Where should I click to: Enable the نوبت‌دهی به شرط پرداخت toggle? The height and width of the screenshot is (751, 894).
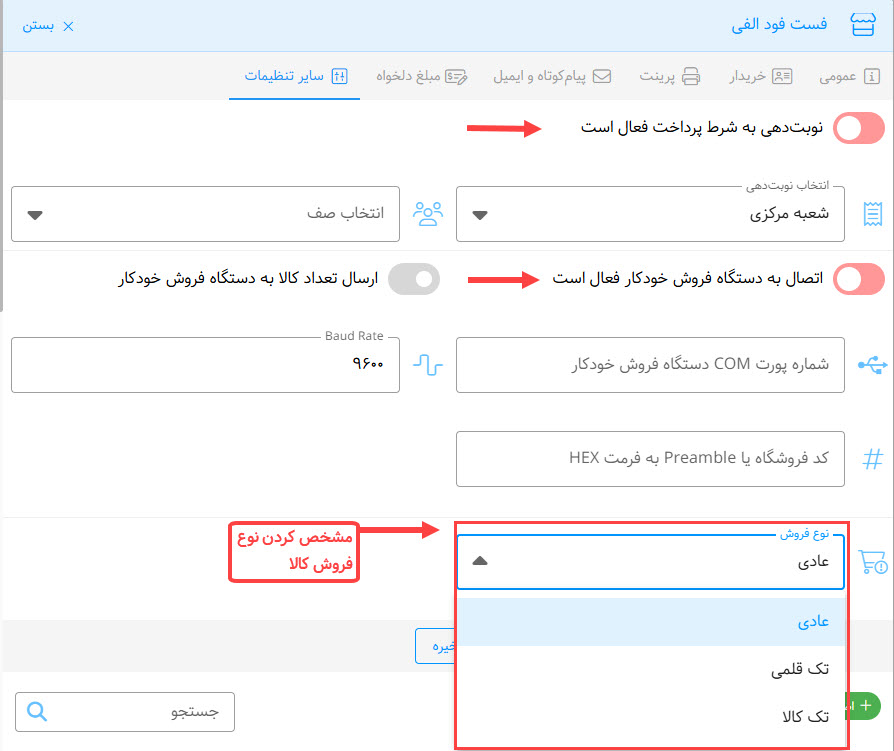pos(859,129)
